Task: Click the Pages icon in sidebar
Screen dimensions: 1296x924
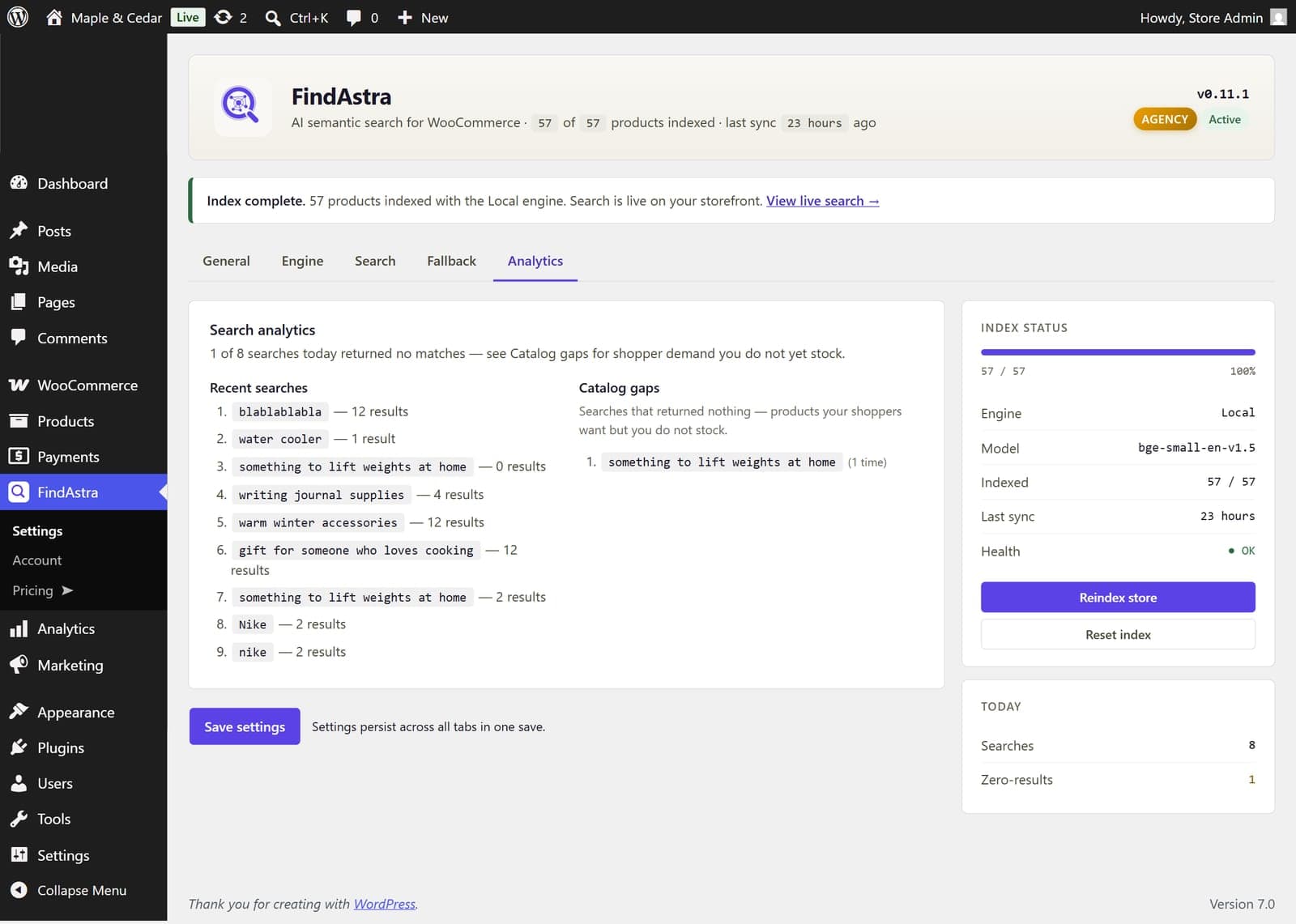Action: pos(19,302)
